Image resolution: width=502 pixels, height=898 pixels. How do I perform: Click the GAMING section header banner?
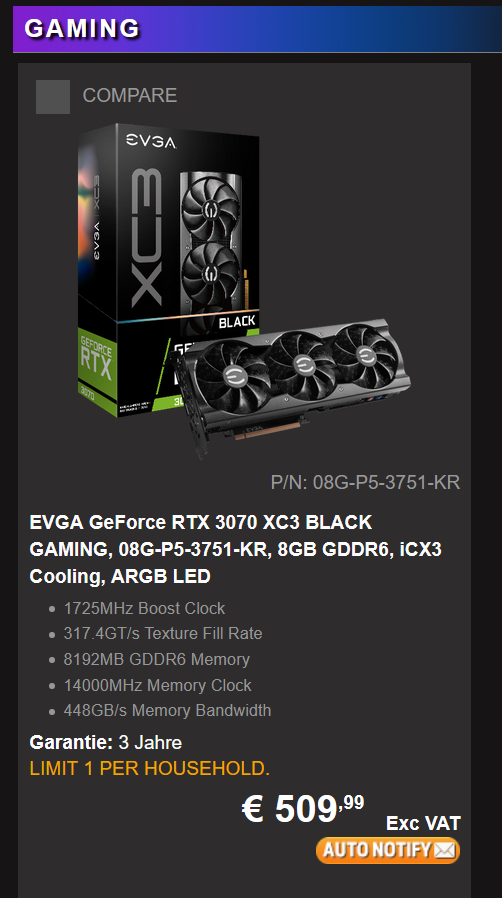click(258, 29)
